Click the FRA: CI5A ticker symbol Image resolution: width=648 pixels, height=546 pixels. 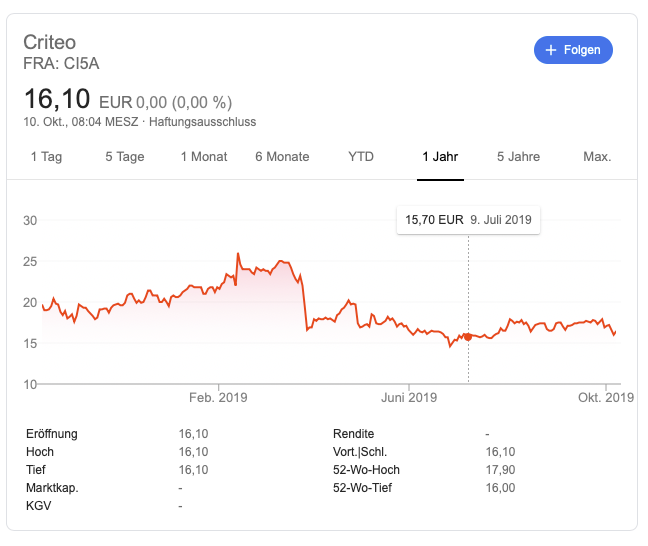pos(61,64)
